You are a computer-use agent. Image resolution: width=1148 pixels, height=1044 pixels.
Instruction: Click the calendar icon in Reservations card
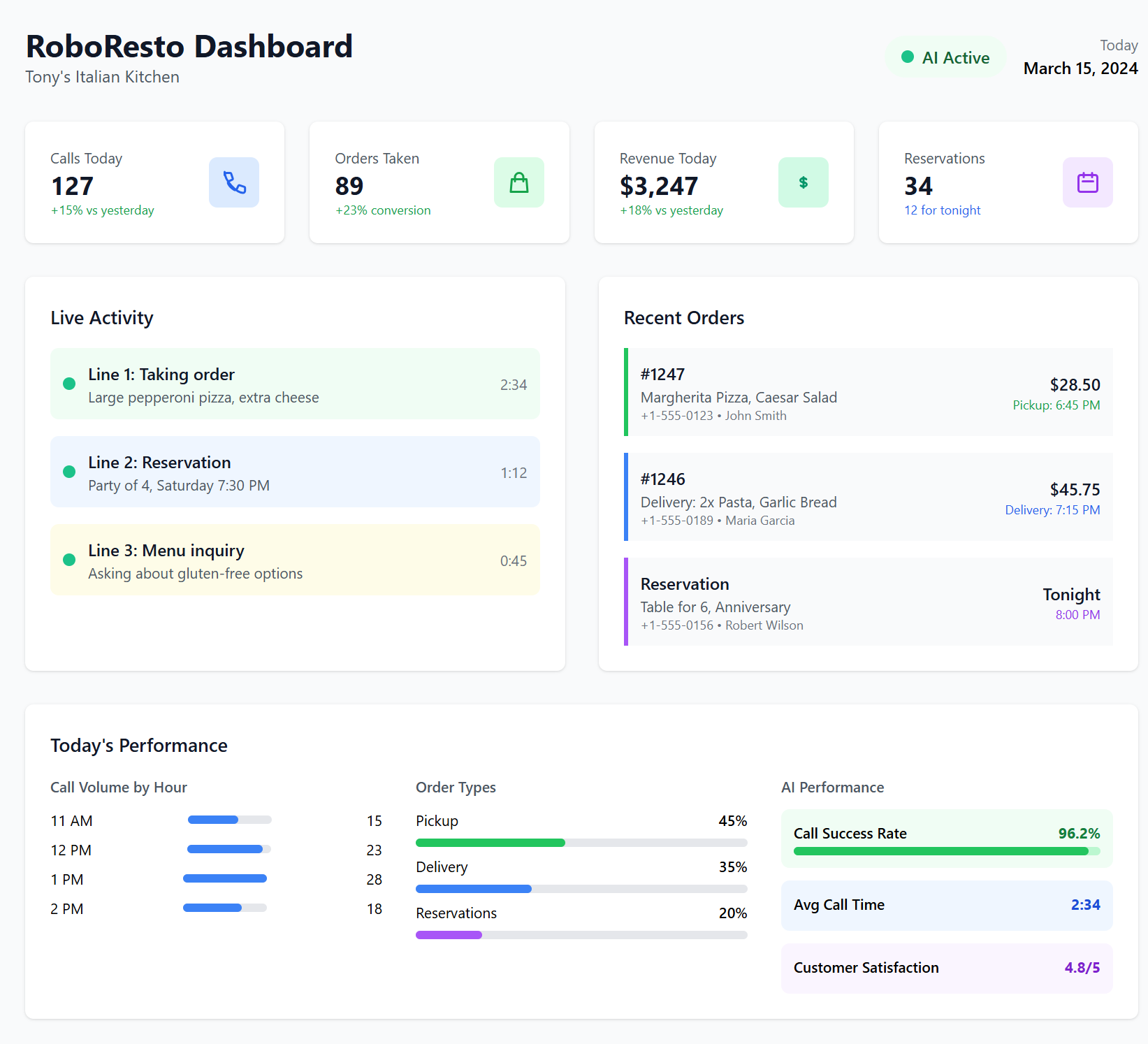click(1087, 182)
